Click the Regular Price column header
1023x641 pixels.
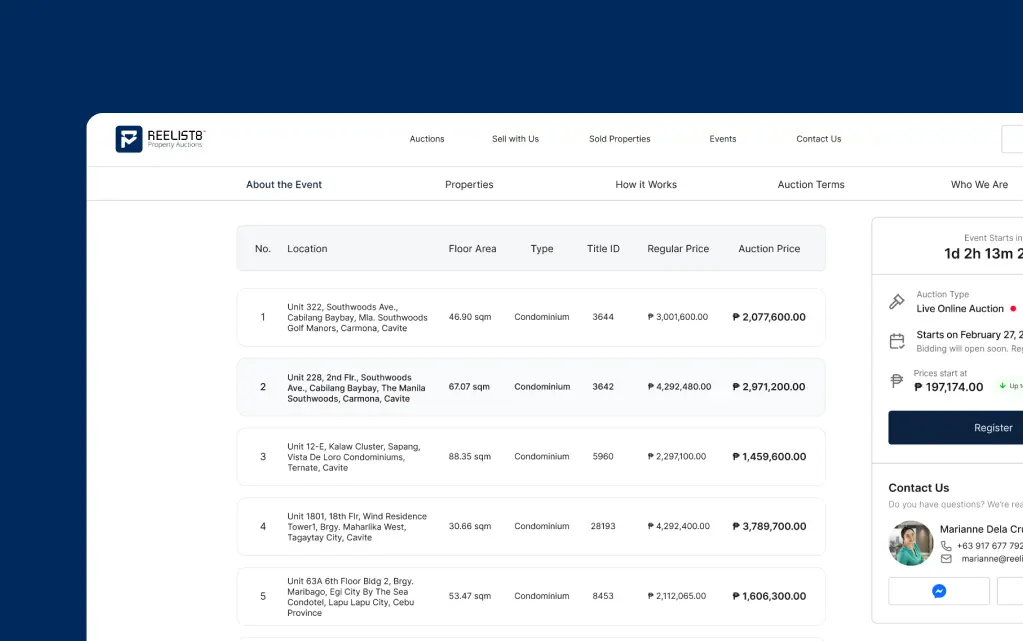pyautogui.click(x=678, y=249)
